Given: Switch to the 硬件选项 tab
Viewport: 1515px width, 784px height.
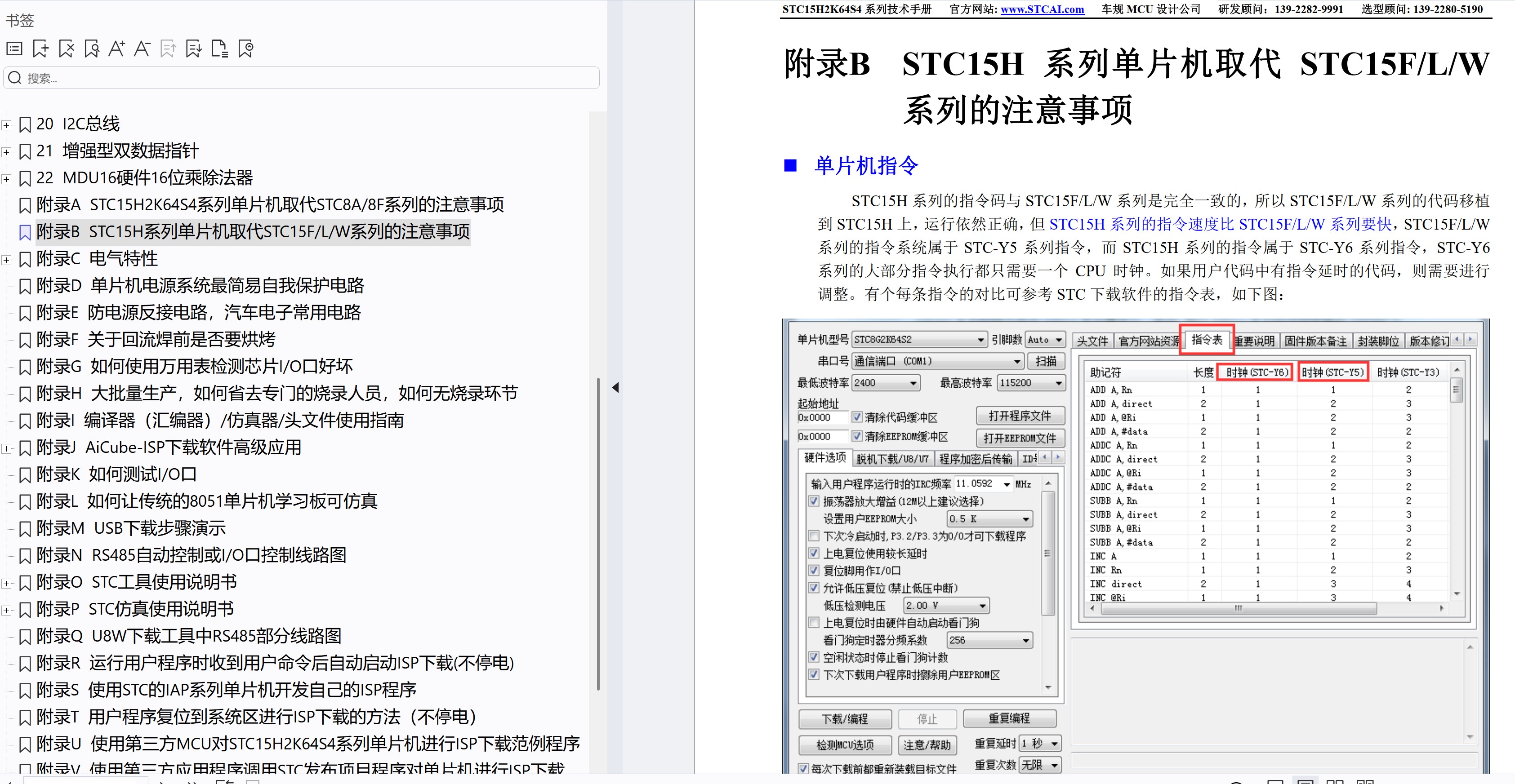Looking at the screenshot, I should tap(824, 458).
